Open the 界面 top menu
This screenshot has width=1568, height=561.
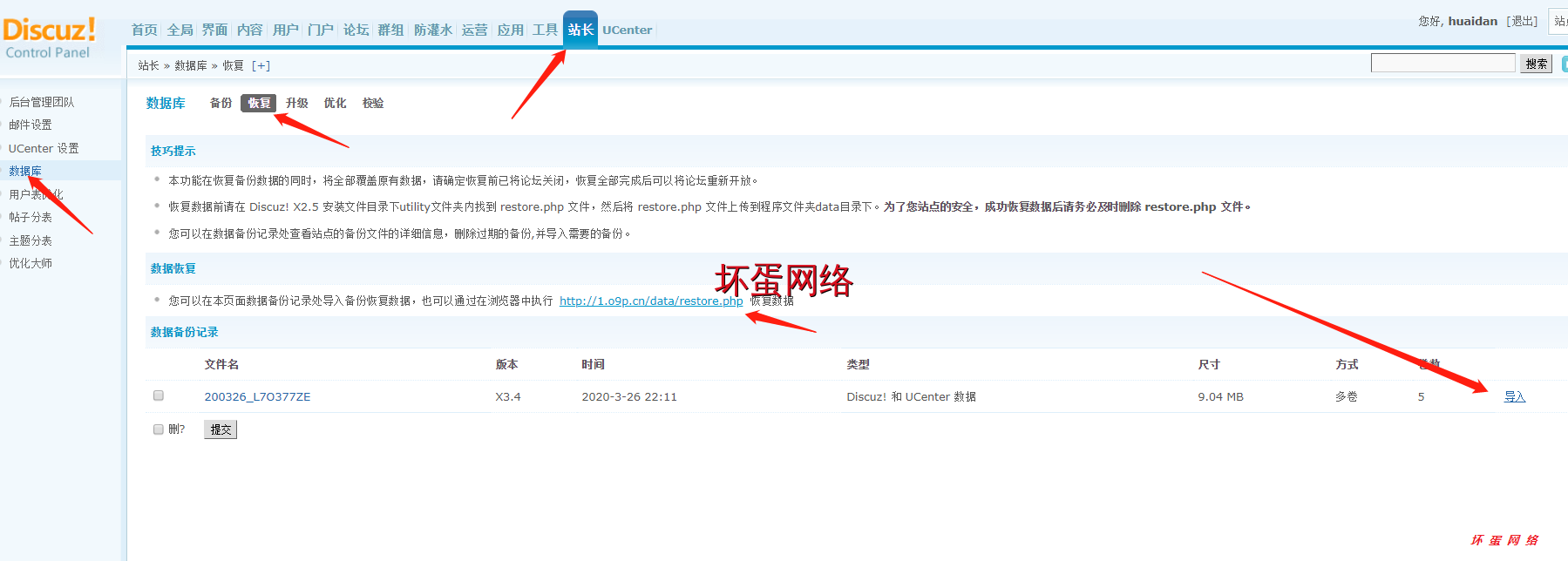pyautogui.click(x=214, y=30)
